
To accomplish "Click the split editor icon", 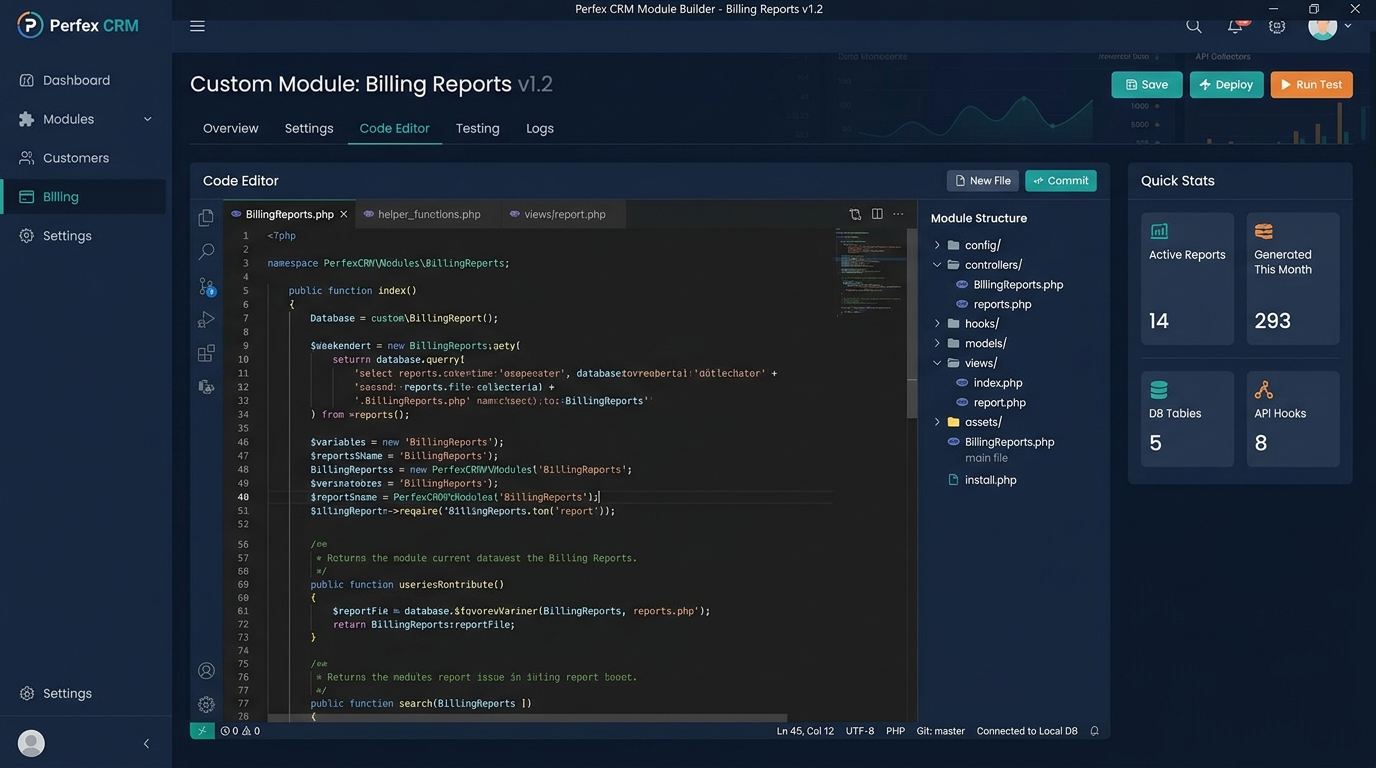I will point(877,214).
